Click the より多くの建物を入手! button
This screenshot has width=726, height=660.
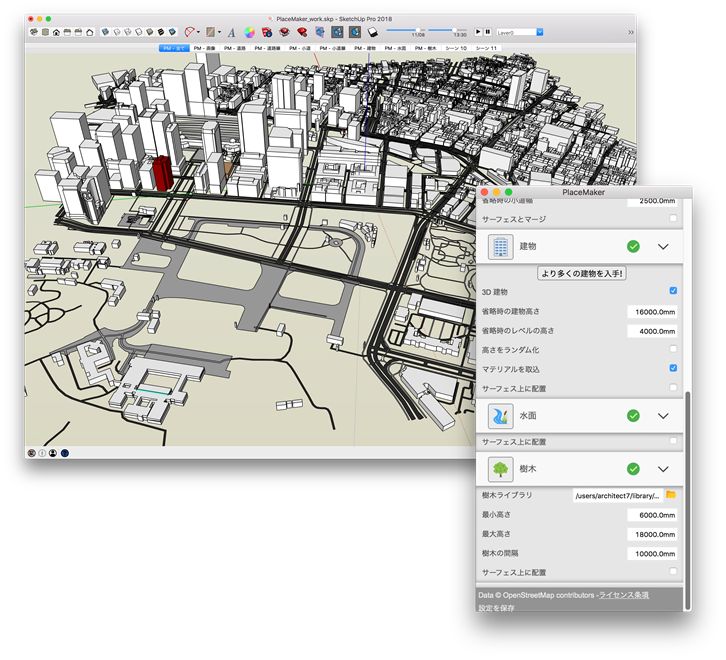click(x=582, y=273)
